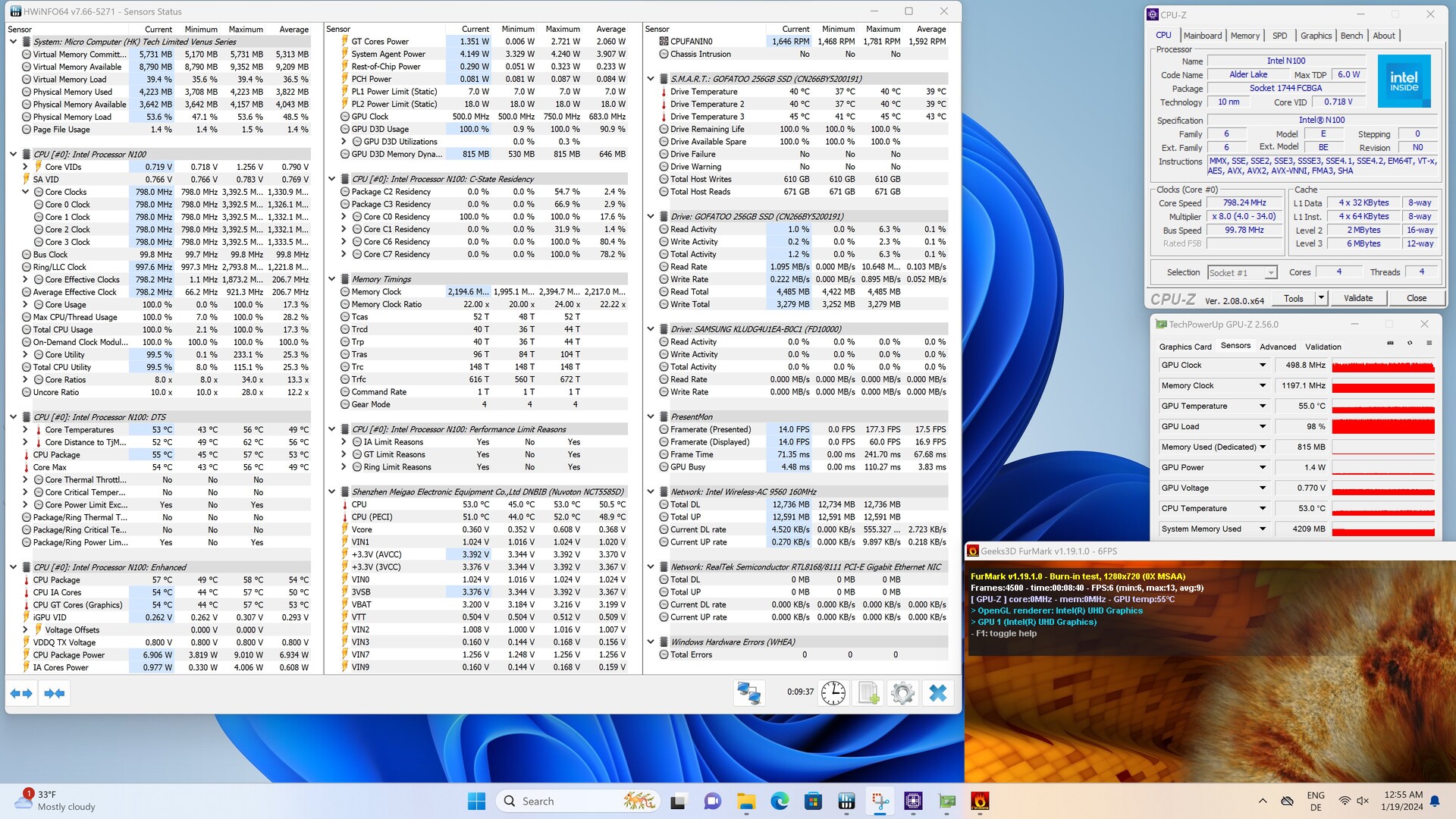Click HWiNFO blue X close sensors icon
Image resolution: width=1456 pixels, height=819 pixels.
[938, 692]
